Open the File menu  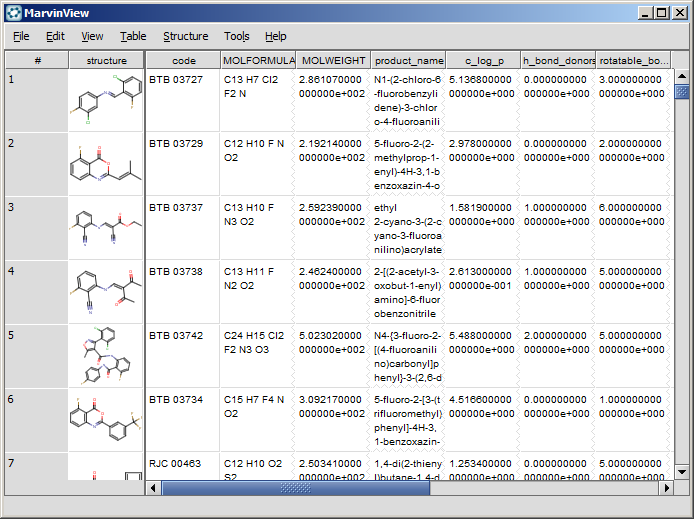pyautogui.click(x=21, y=36)
